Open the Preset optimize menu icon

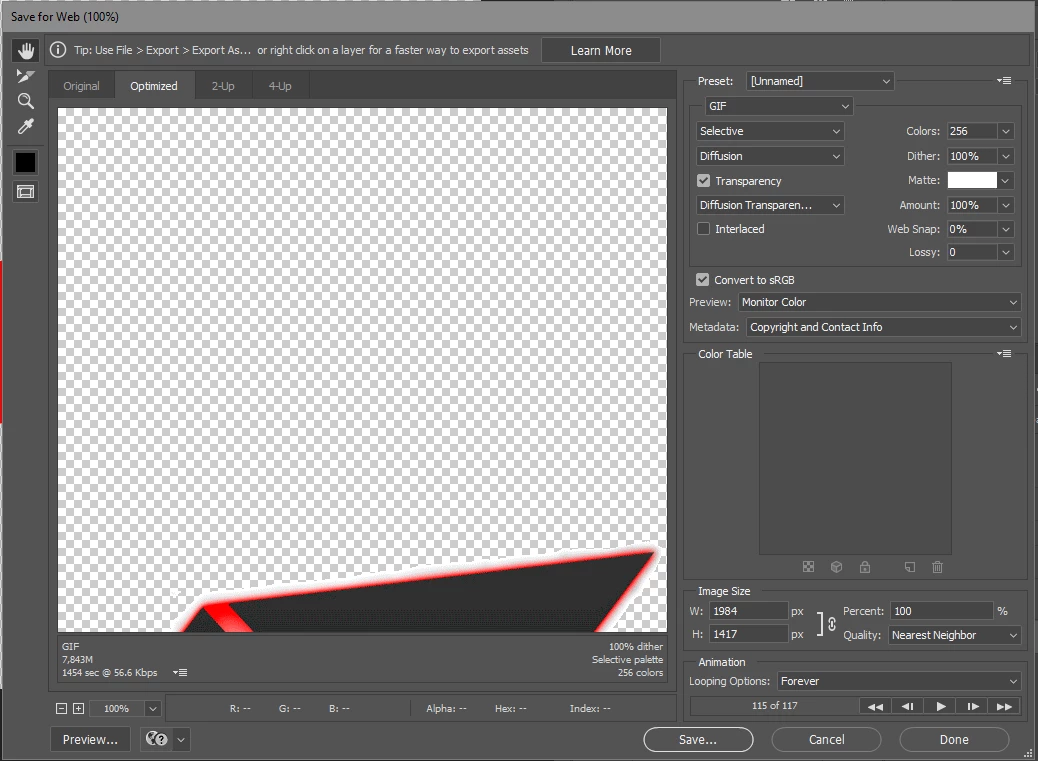1004,81
